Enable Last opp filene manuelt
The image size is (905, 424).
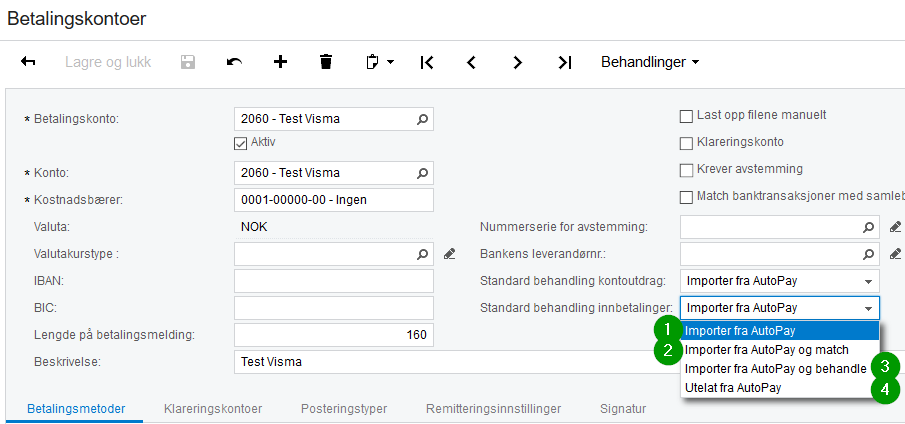[686, 115]
